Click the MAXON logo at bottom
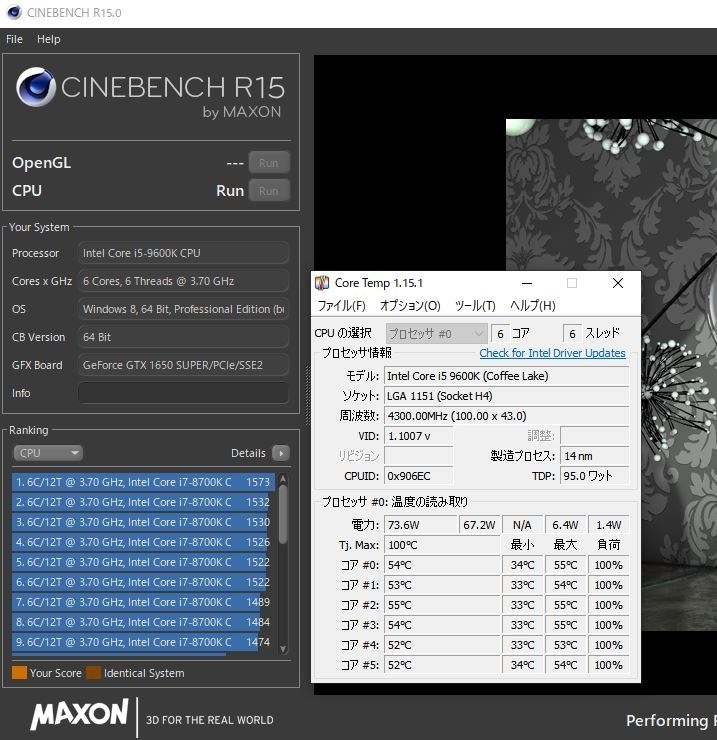The height and width of the screenshot is (740, 717). click(79, 714)
